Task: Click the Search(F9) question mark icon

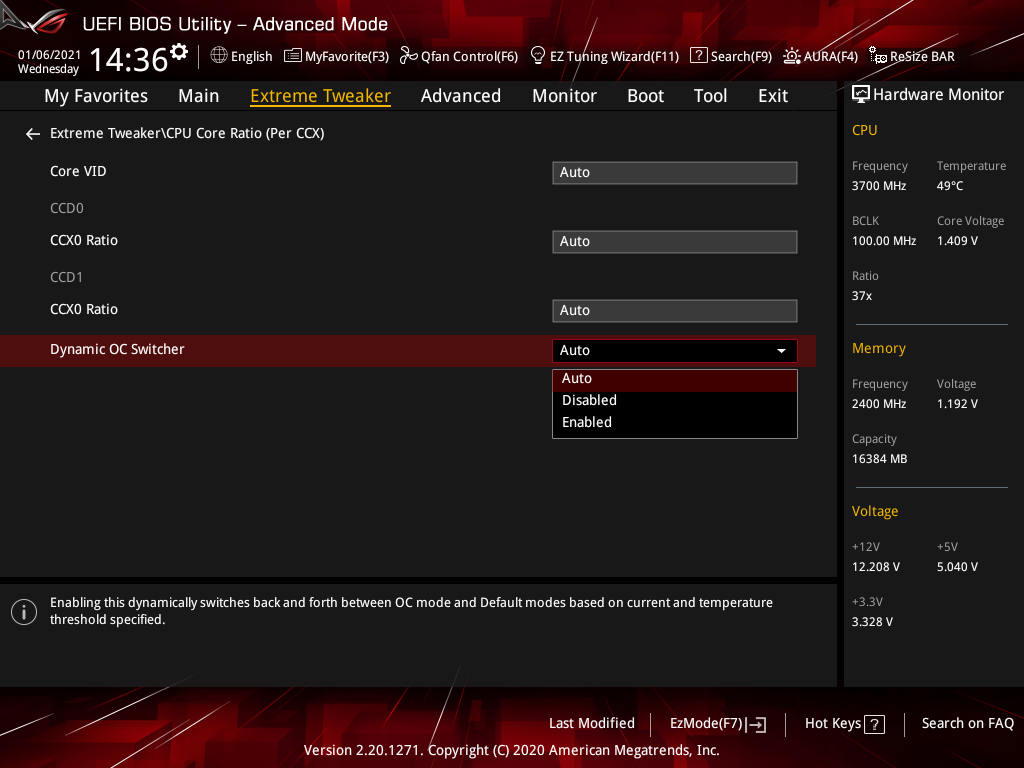Action: 698,56
